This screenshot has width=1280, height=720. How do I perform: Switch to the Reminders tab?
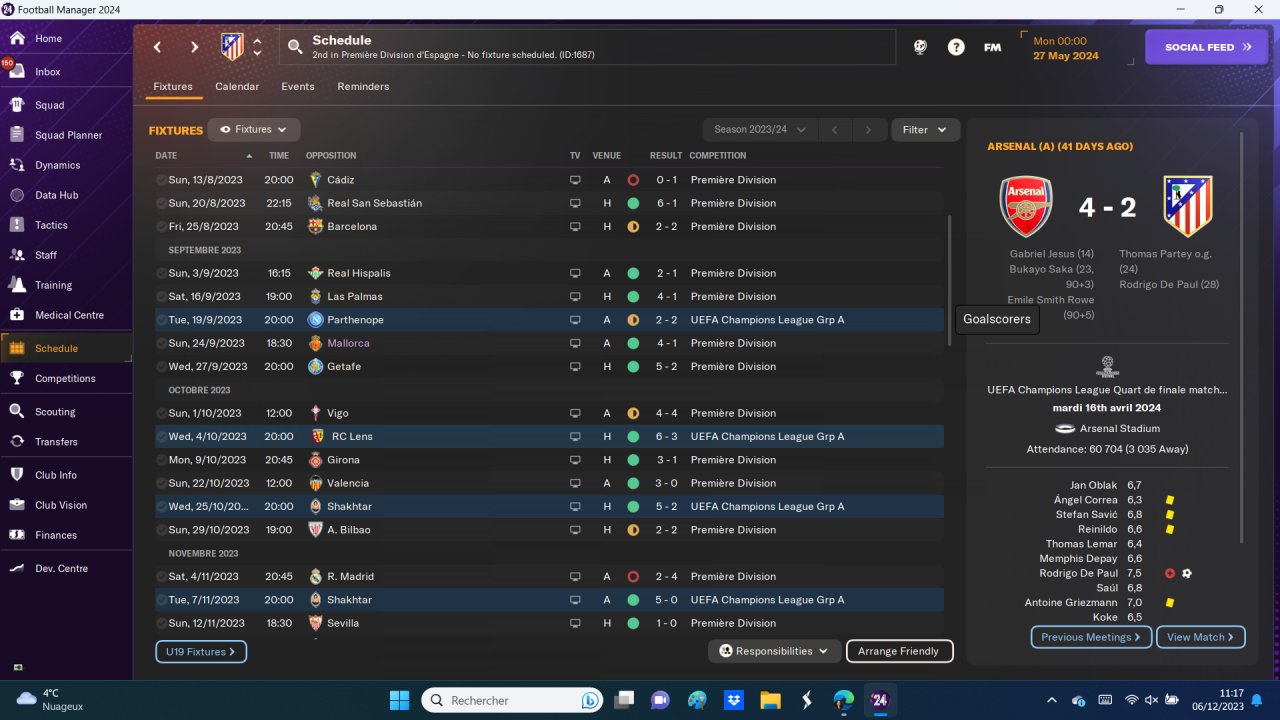pyautogui.click(x=363, y=87)
